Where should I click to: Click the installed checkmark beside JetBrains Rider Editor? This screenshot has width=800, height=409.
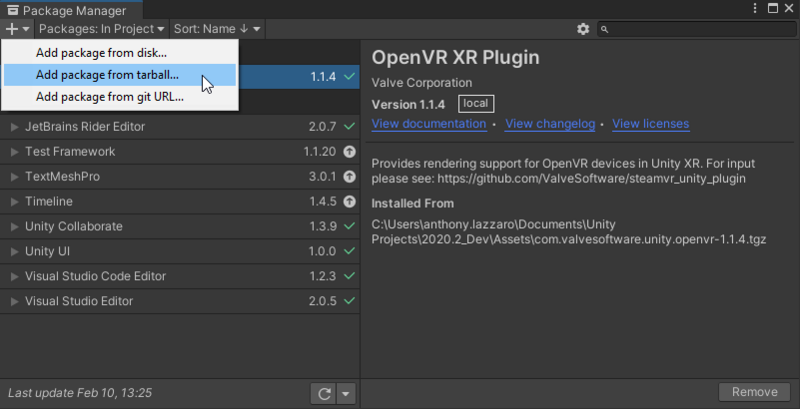pyautogui.click(x=349, y=127)
